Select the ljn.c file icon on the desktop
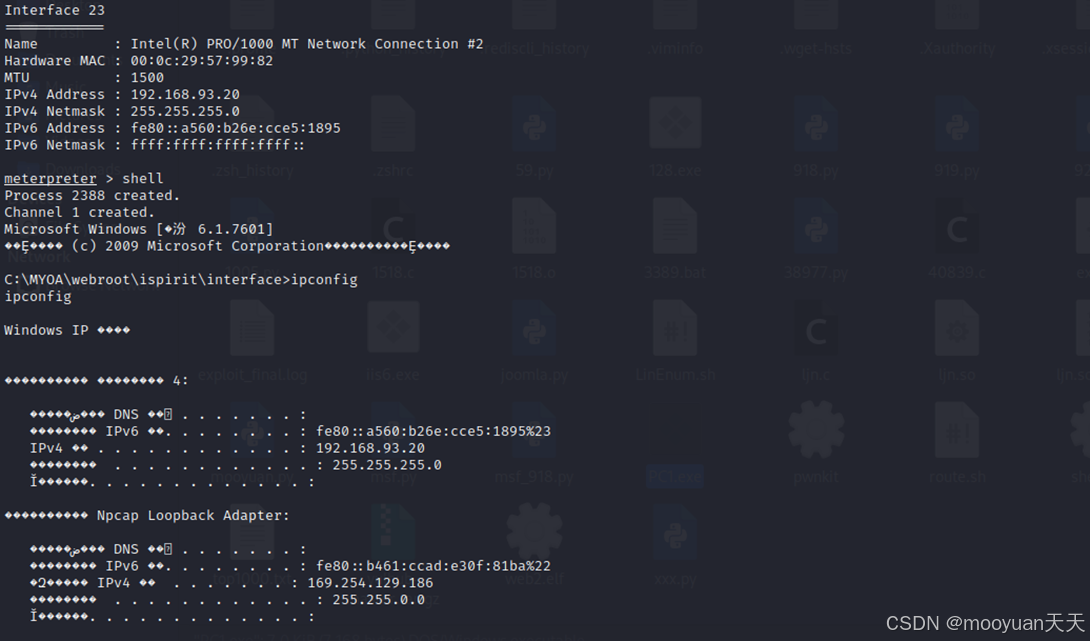This screenshot has height=641, width=1090. click(815, 330)
